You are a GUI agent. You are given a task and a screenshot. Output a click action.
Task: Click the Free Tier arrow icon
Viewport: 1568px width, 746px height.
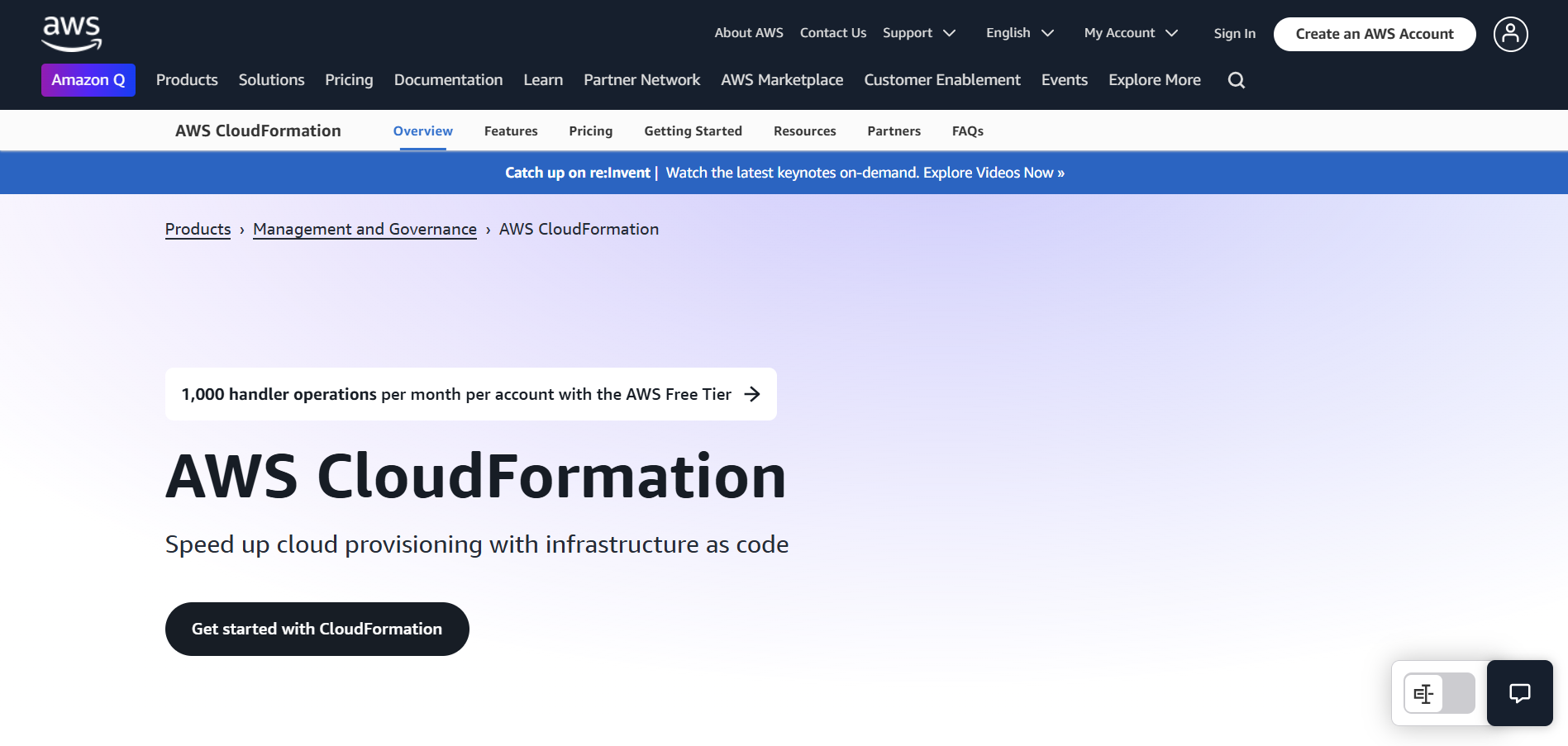[x=752, y=394]
